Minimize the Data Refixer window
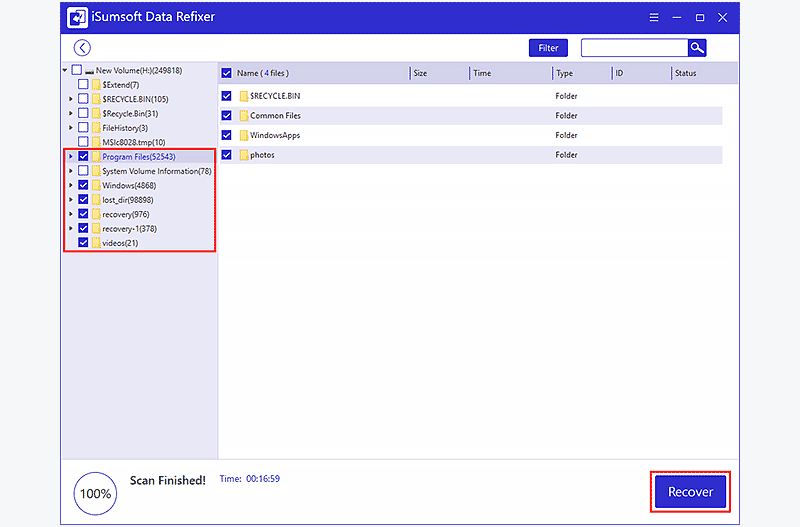The width and height of the screenshot is (800, 527). click(677, 17)
